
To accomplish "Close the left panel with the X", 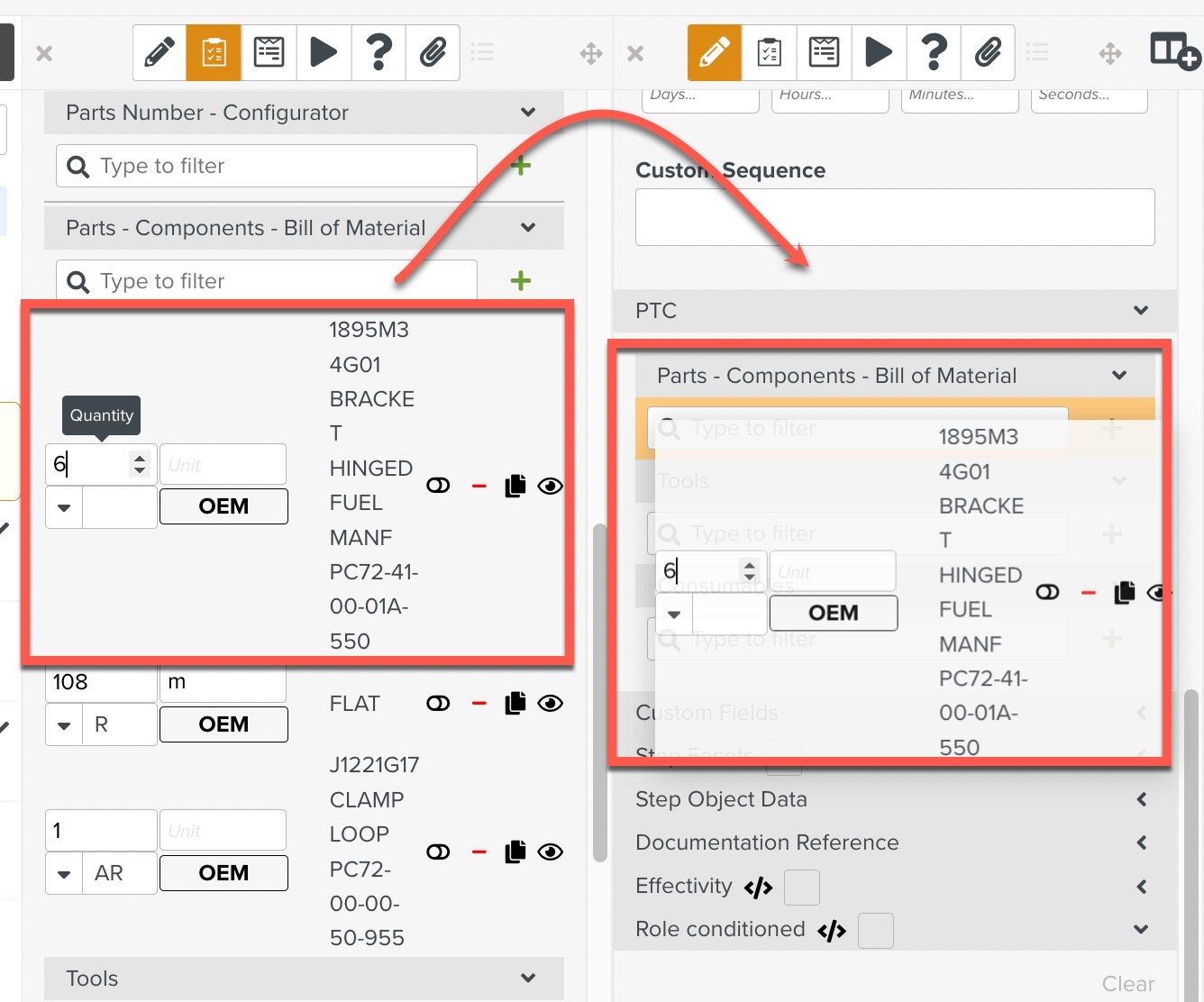I will [44, 53].
